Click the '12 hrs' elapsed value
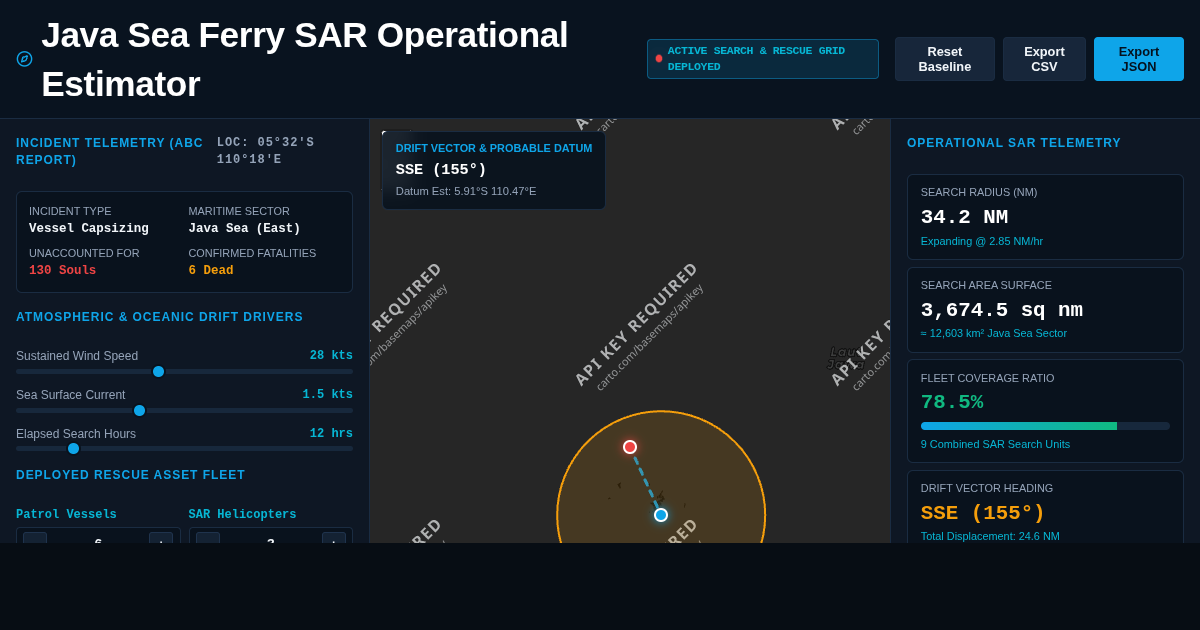The height and width of the screenshot is (630, 1200). [331, 434]
